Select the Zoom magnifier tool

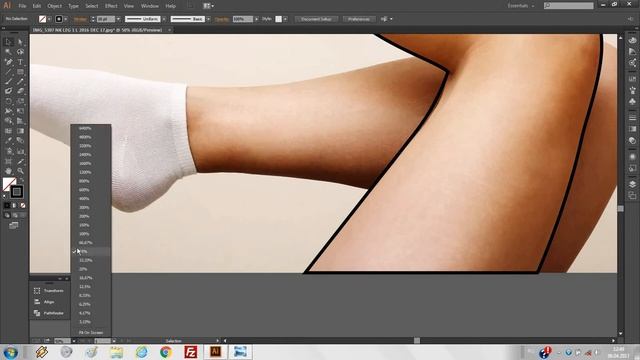pyautogui.click(x=20, y=171)
